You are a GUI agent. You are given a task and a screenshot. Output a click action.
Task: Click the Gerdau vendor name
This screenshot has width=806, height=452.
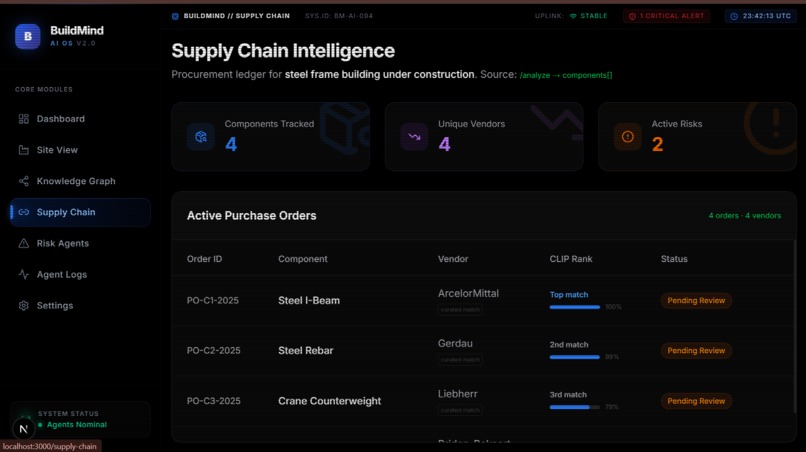(455, 343)
